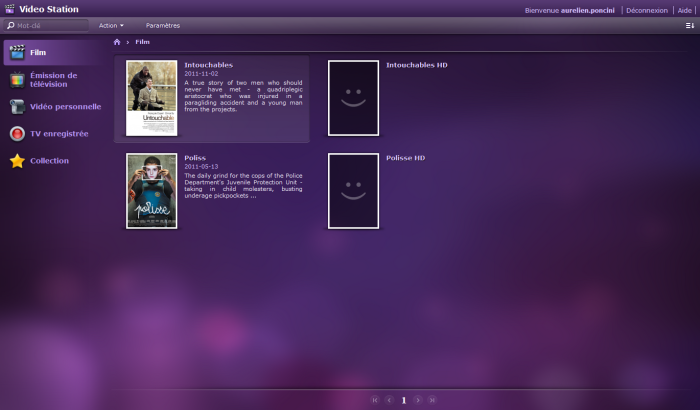Open the Intouchables movie poster
Viewport: 700px width, 410px height.
coord(151,98)
